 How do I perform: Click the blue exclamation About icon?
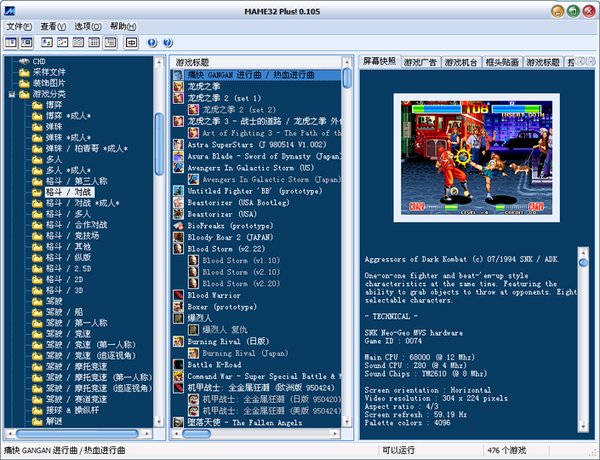(x=152, y=42)
